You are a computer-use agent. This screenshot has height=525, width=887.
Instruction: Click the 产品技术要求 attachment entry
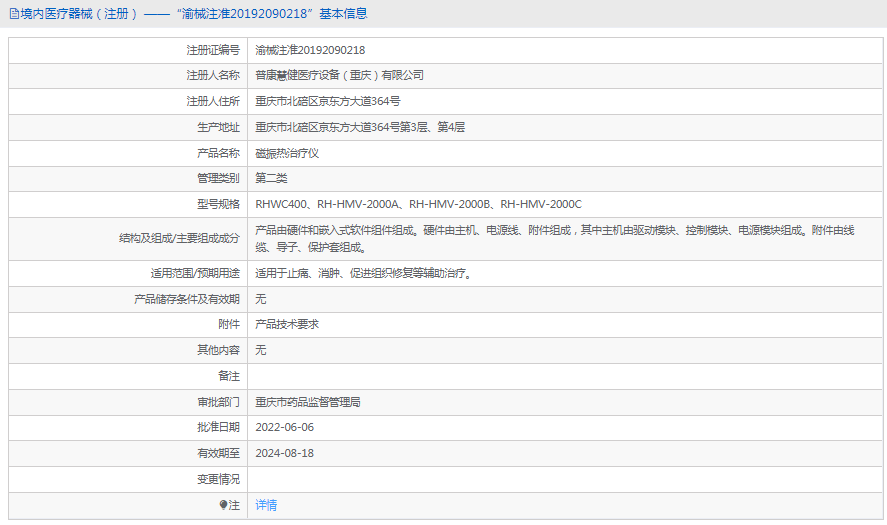(287, 324)
